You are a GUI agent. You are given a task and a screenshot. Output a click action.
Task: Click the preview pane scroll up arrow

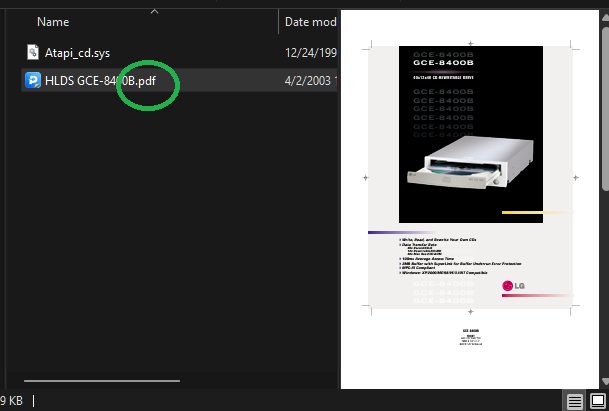pyautogui.click(x=605, y=17)
